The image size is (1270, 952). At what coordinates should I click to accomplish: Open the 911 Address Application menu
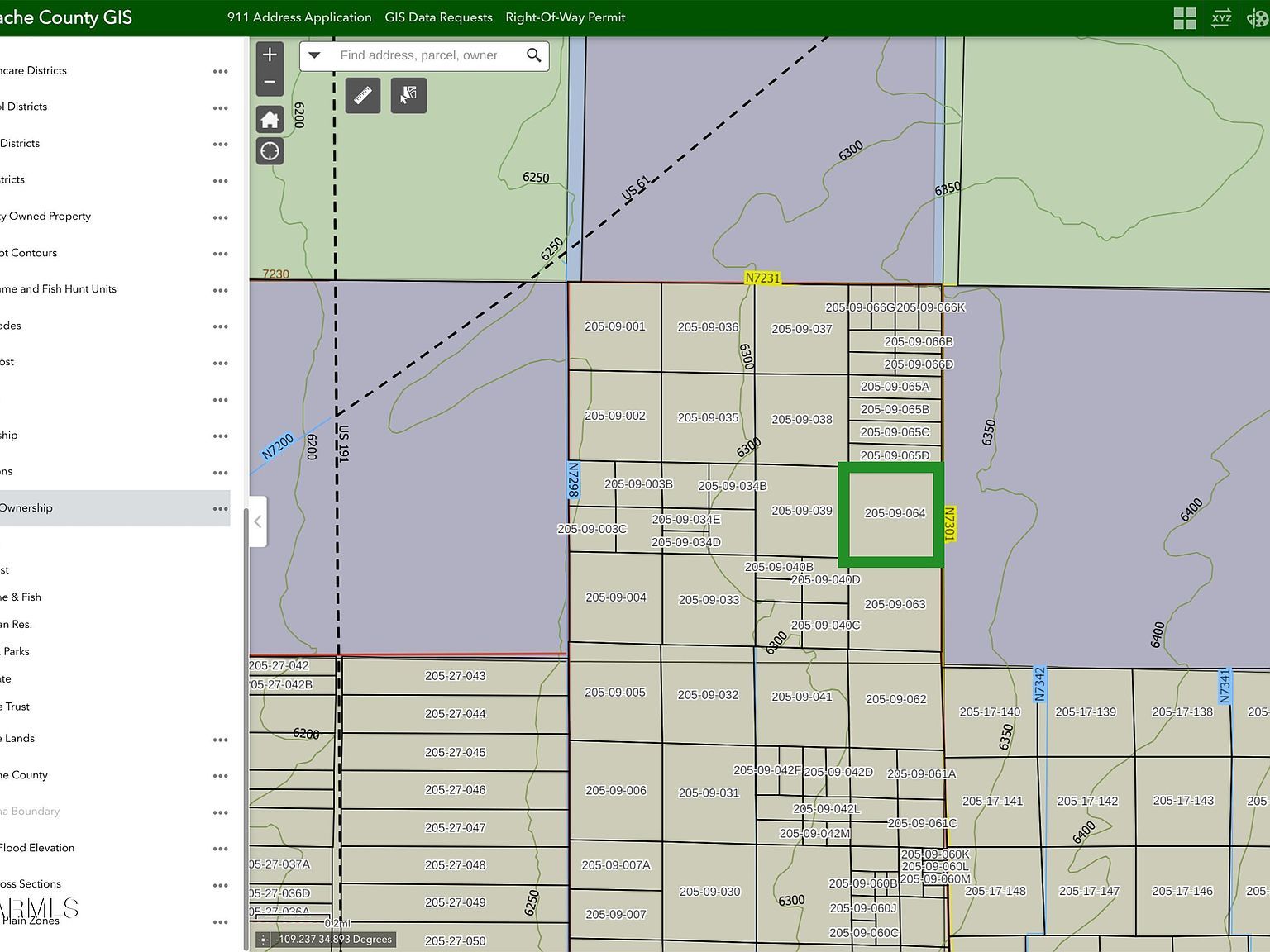tap(298, 17)
